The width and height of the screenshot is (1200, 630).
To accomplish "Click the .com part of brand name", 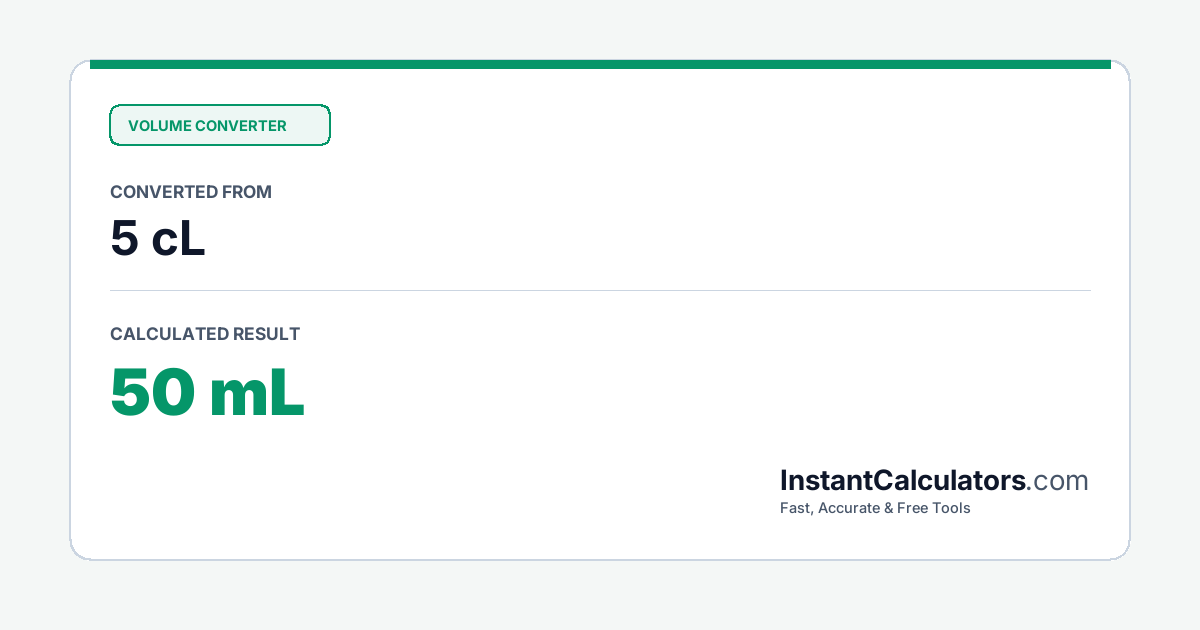I will pyautogui.click(x=1058, y=481).
